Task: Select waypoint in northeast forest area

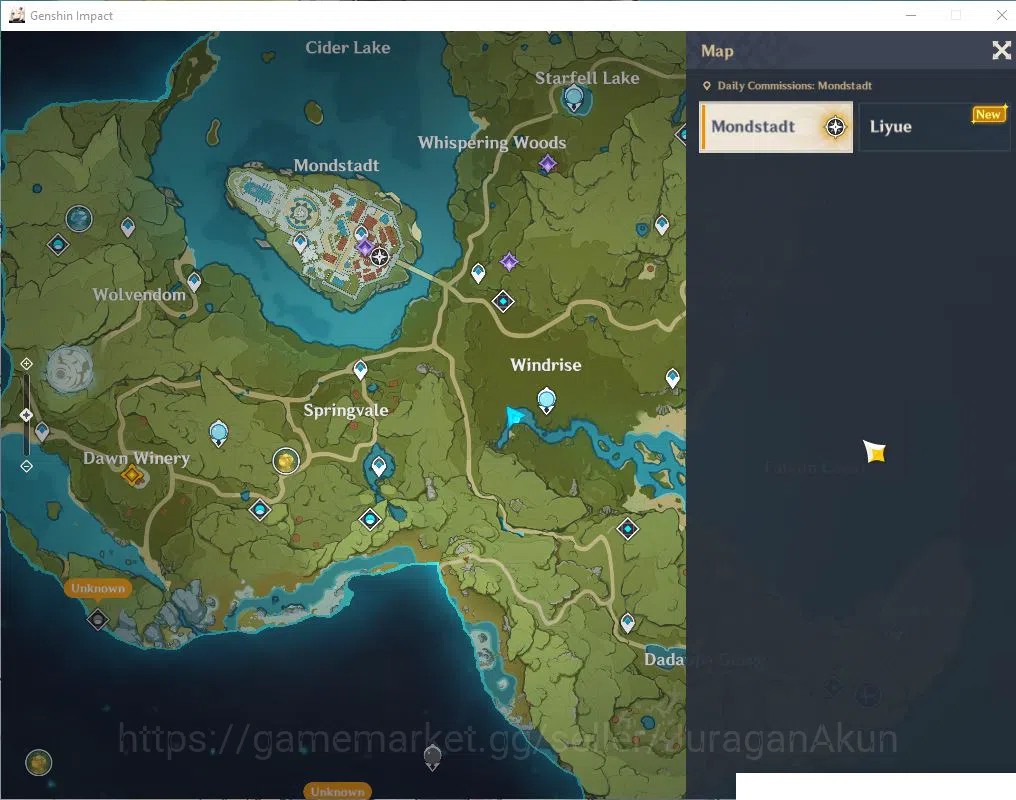Action: (662, 225)
